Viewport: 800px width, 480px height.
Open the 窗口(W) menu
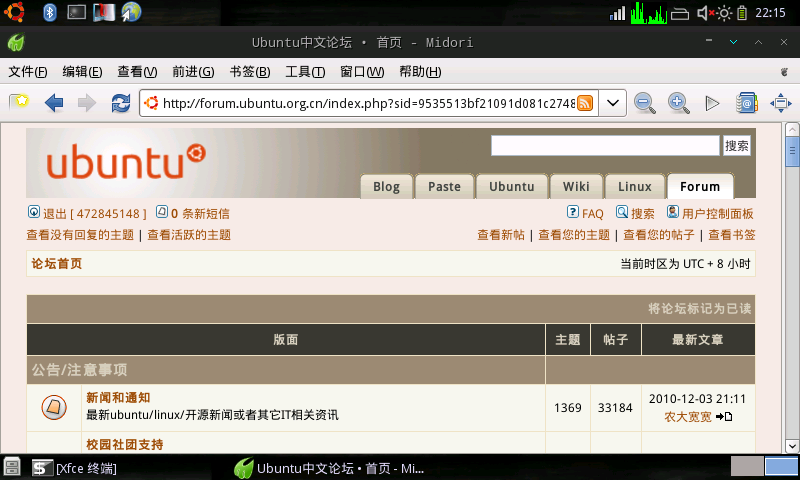362,72
